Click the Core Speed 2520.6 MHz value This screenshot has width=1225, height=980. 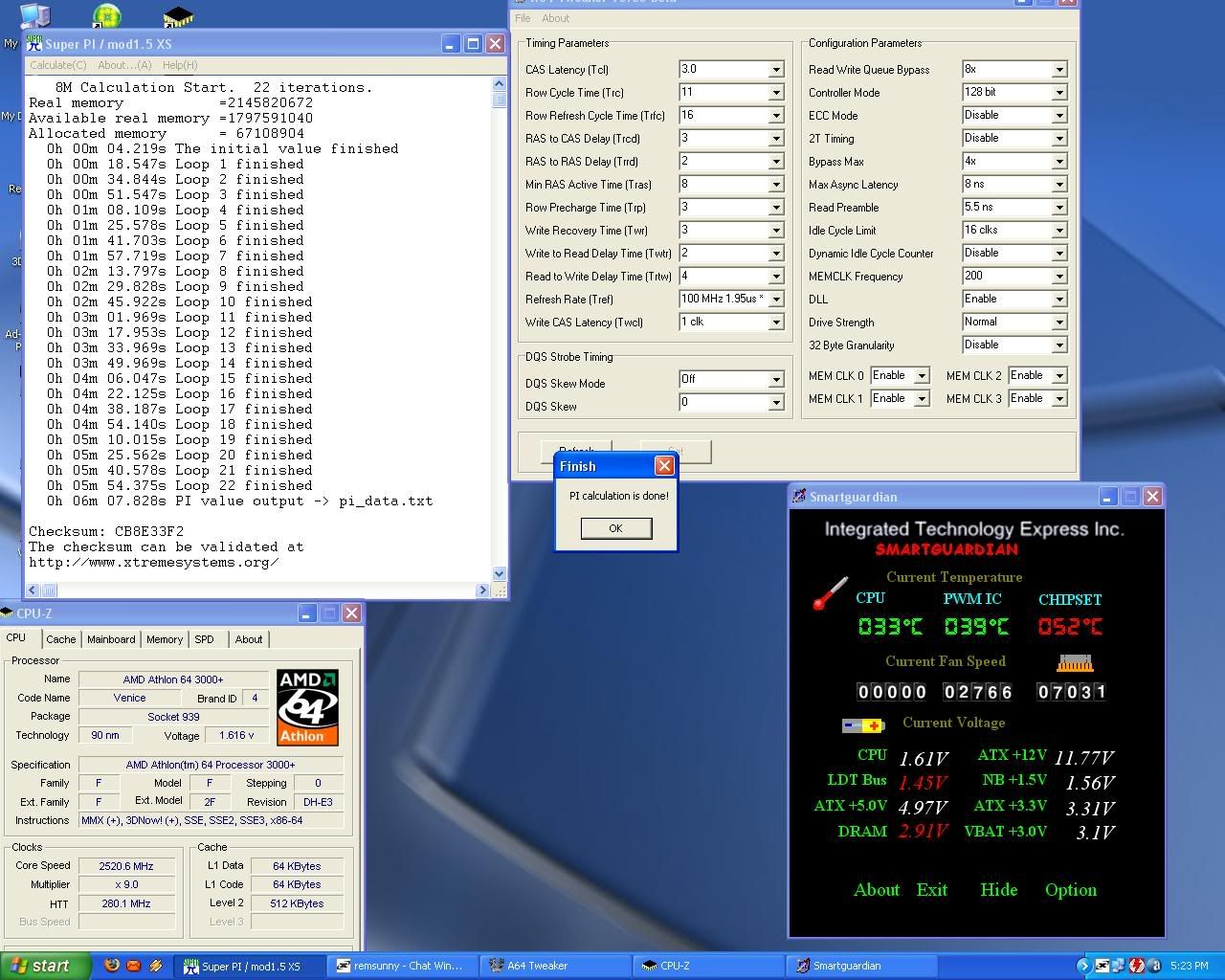(x=126, y=865)
